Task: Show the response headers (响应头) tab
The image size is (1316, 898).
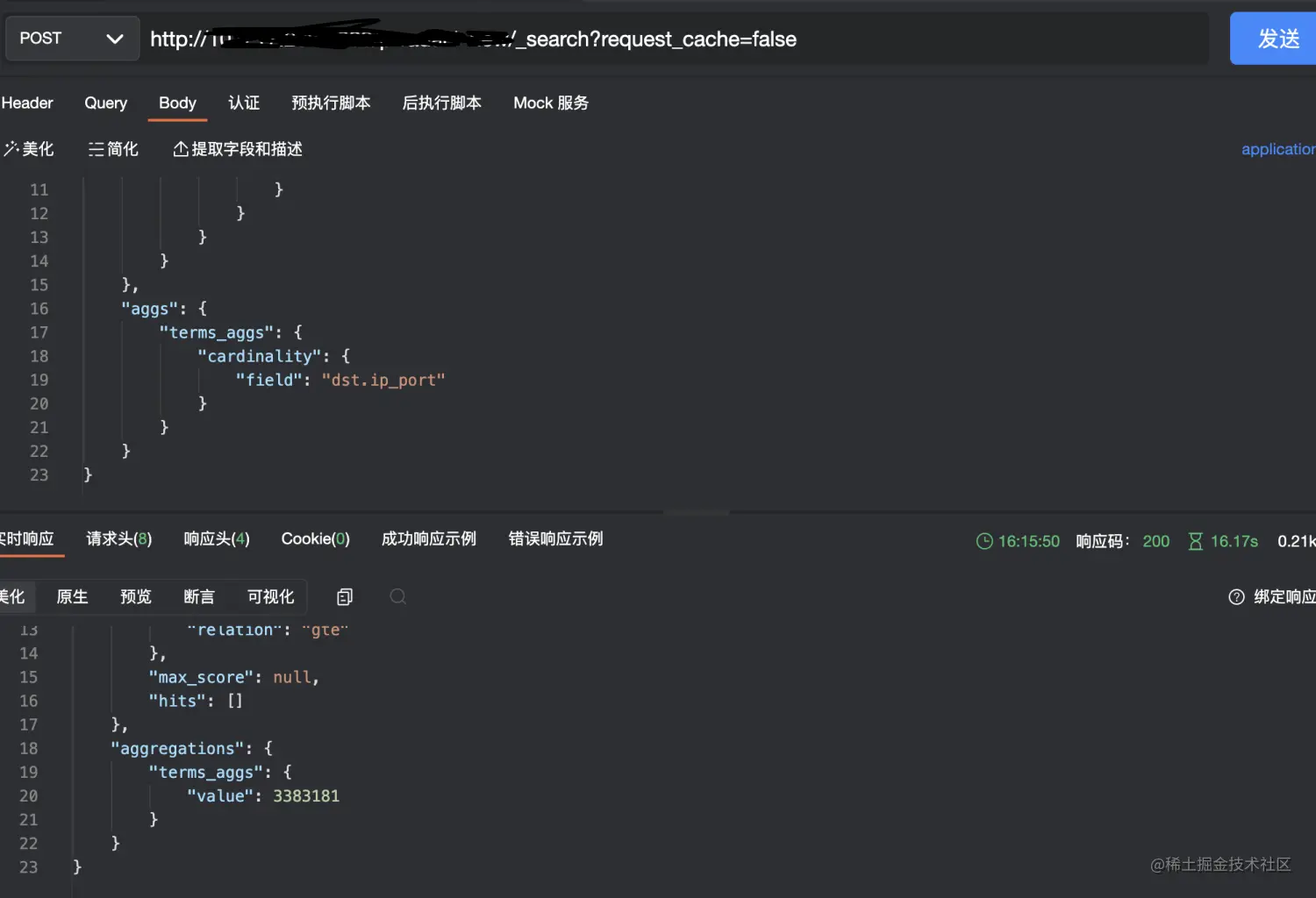Action: (217, 538)
